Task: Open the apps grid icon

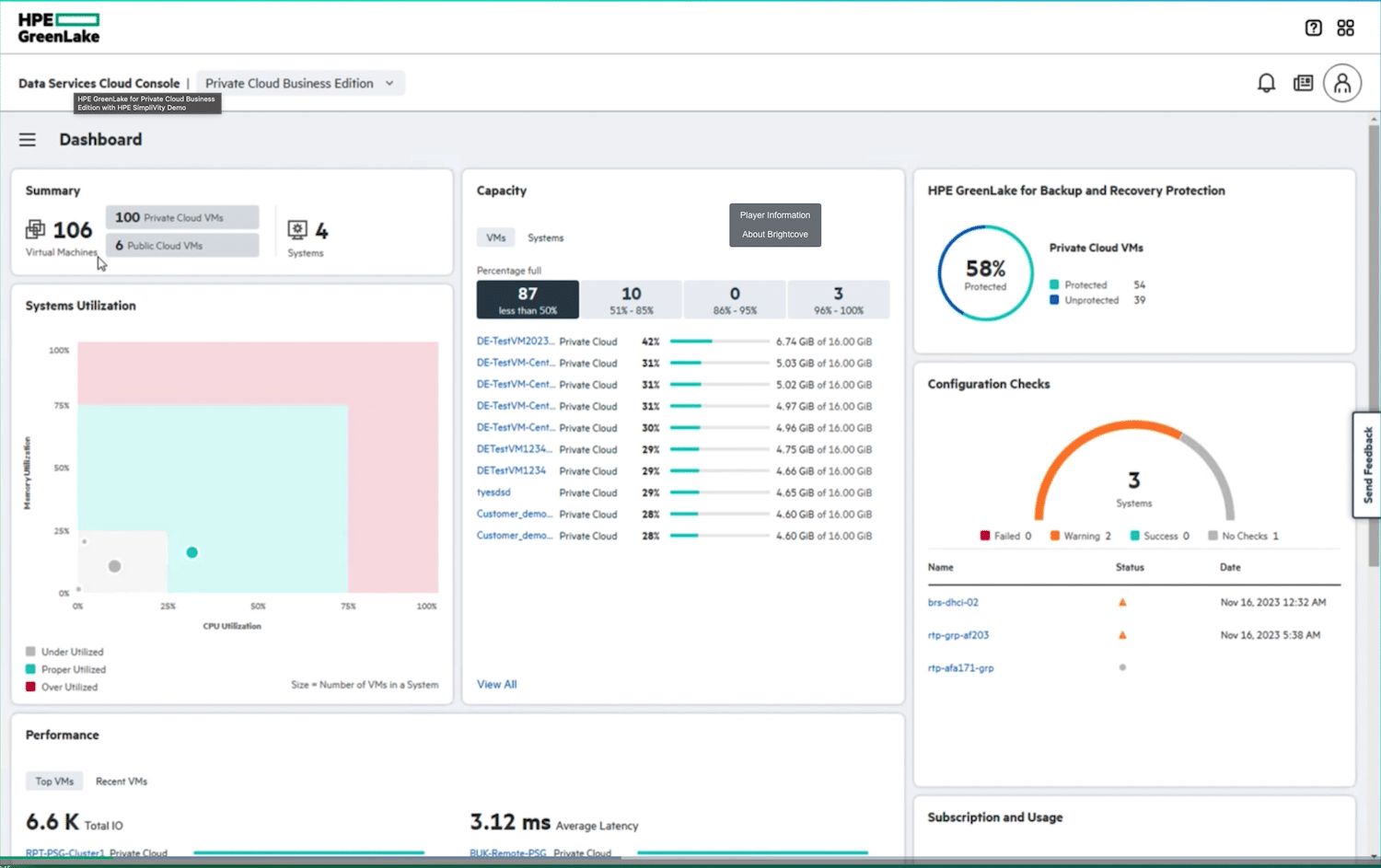Action: (1346, 28)
